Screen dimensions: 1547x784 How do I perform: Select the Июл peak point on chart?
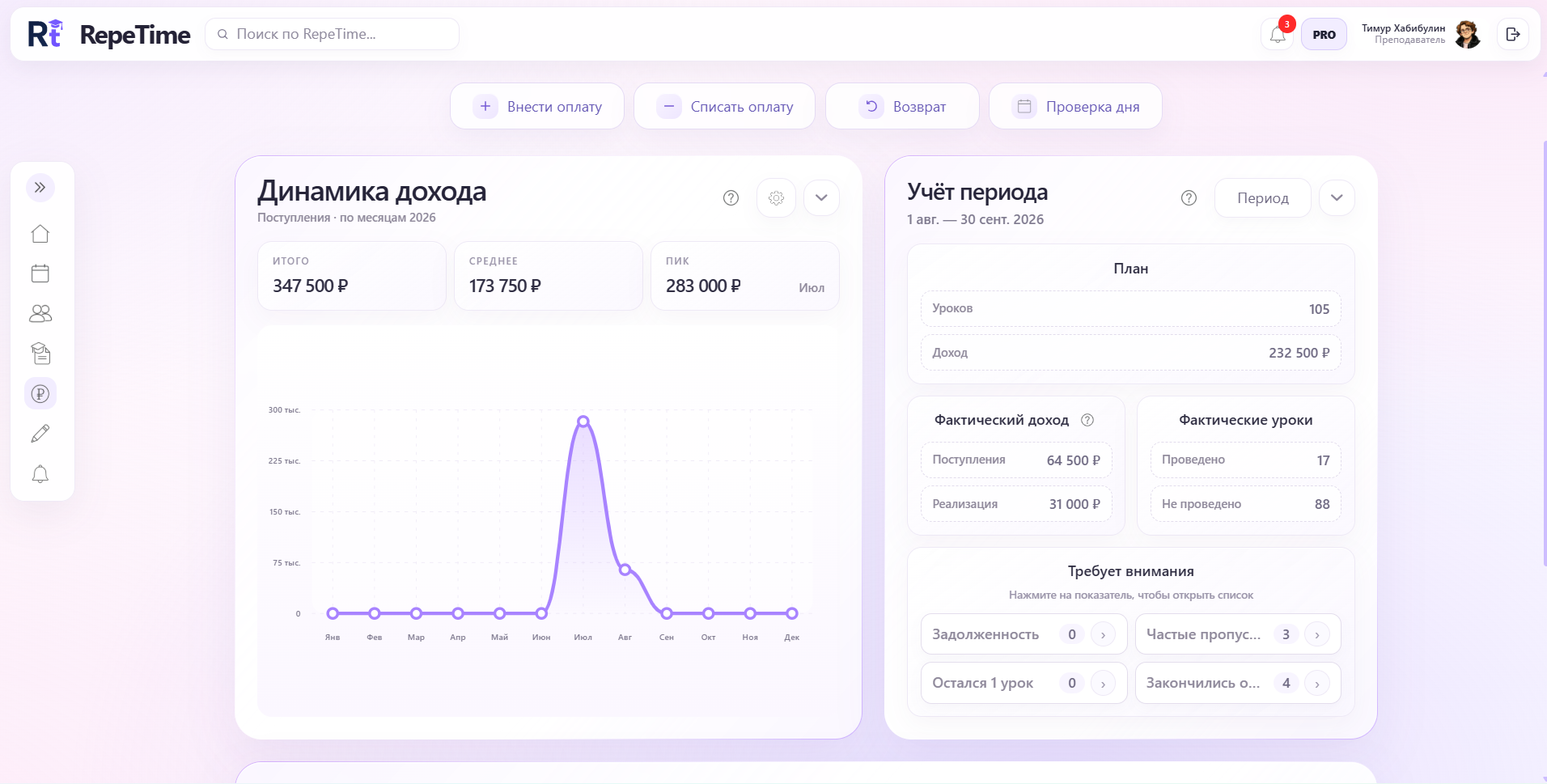pyautogui.click(x=583, y=422)
